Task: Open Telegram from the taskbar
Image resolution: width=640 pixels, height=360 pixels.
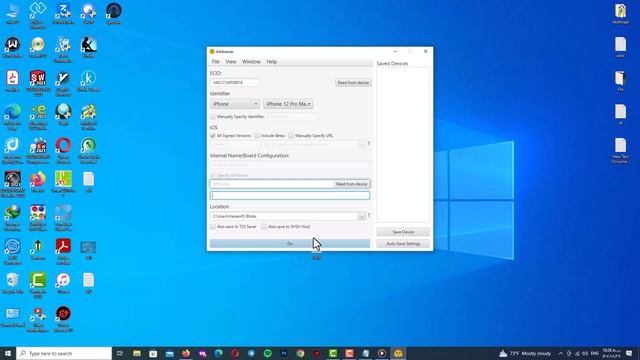Action: [x=251, y=353]
